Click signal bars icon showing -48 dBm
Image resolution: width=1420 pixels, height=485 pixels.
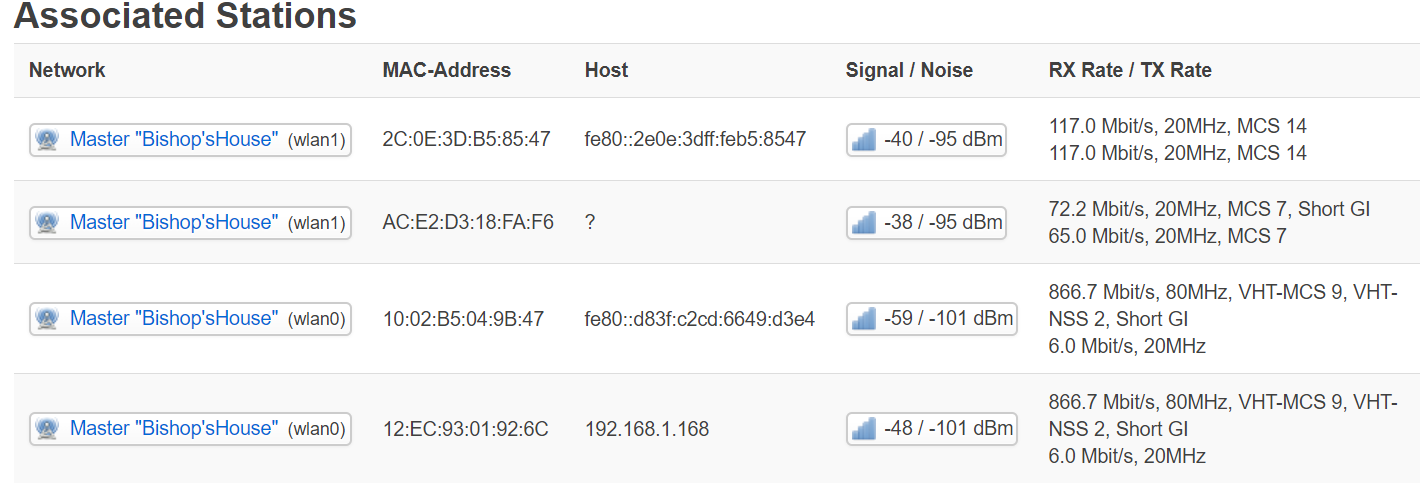pos(864,429)
